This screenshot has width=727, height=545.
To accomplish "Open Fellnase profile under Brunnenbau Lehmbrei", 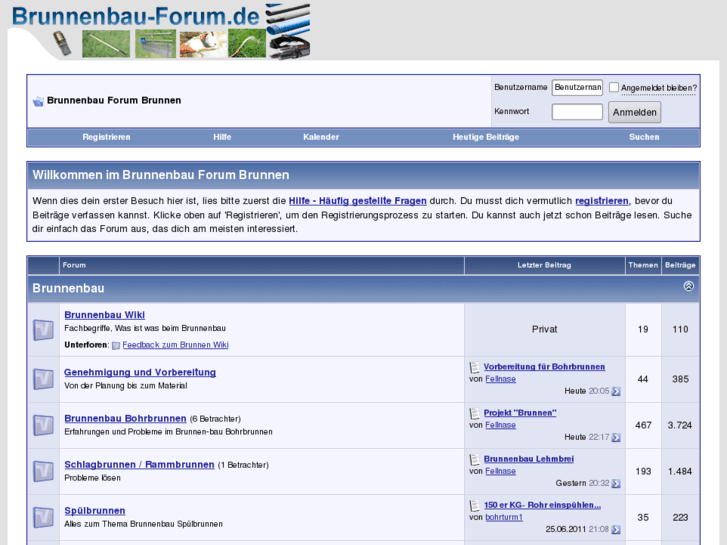I will click(500, 471).
